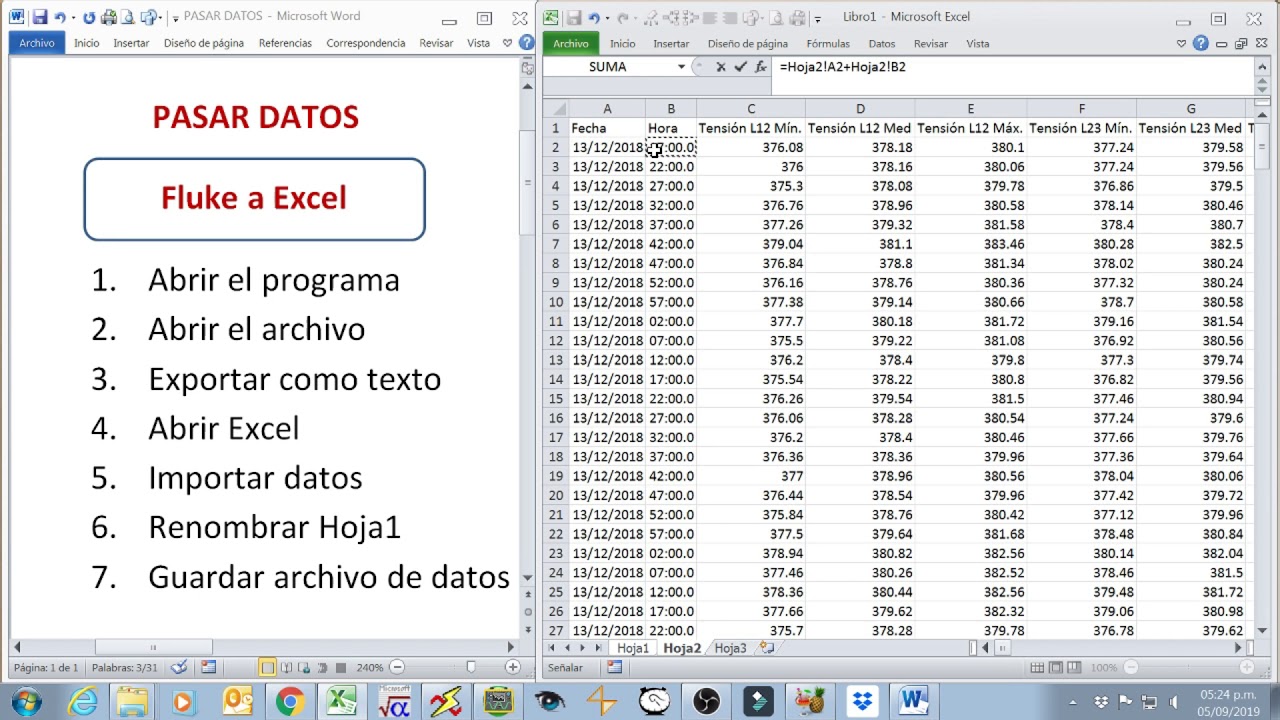
Task: Switch Excel to Page Break Preview
Action: (x=1075, y=667)
